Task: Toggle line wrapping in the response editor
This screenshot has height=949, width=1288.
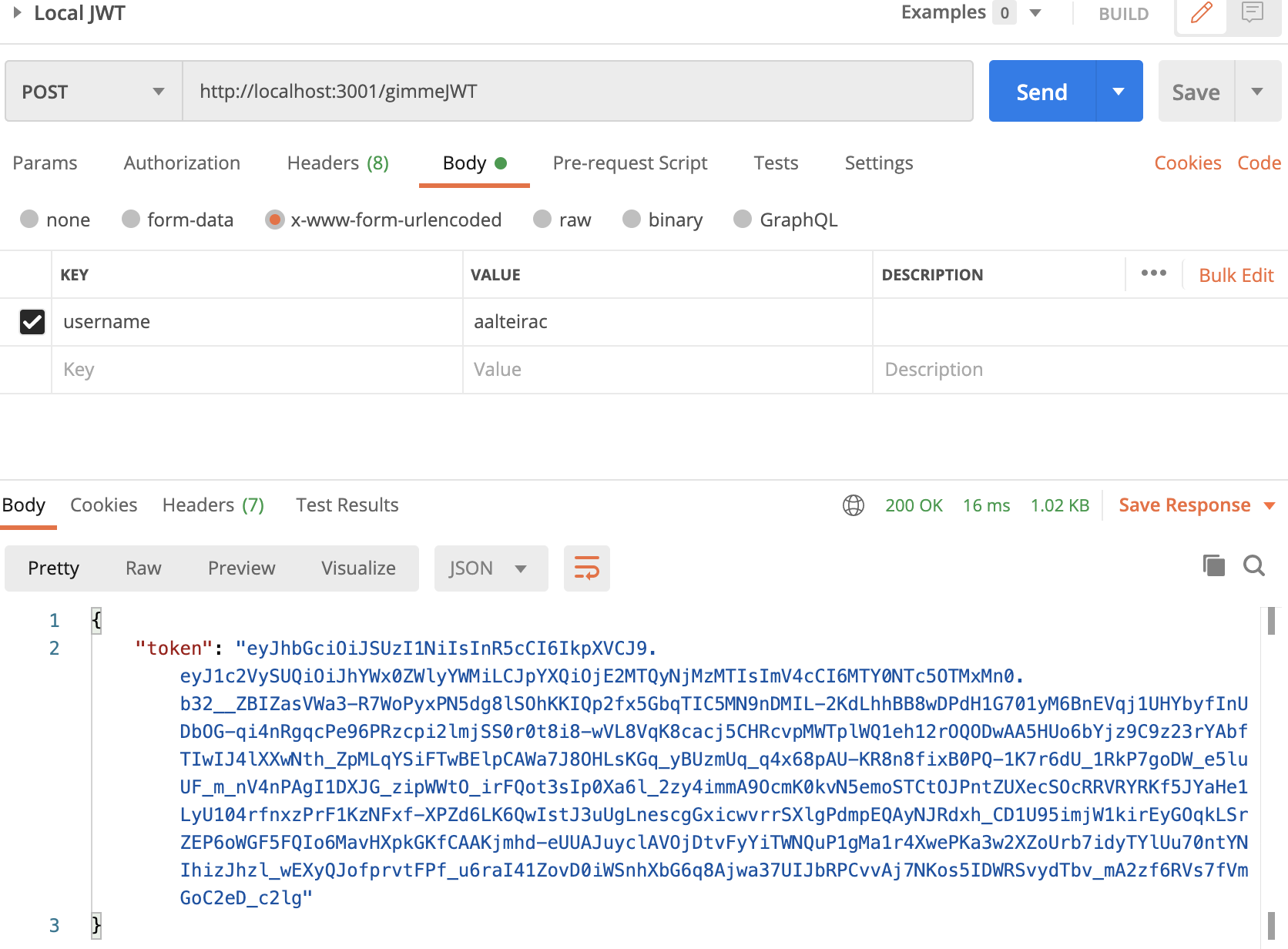Action: (x=586, y=568)
